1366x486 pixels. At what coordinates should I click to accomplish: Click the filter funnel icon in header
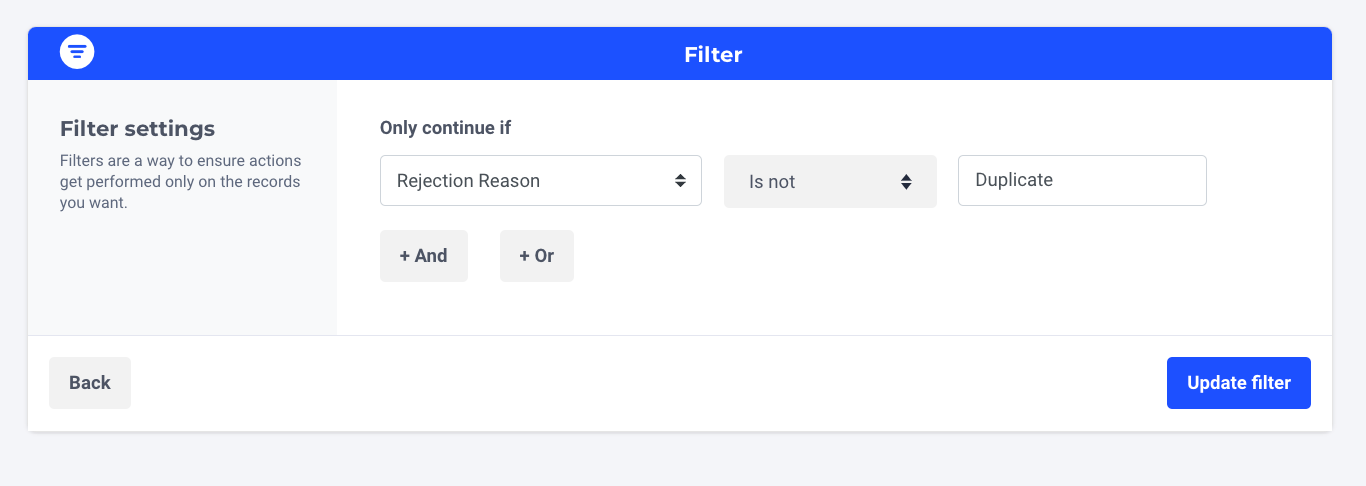click(77, 52)
